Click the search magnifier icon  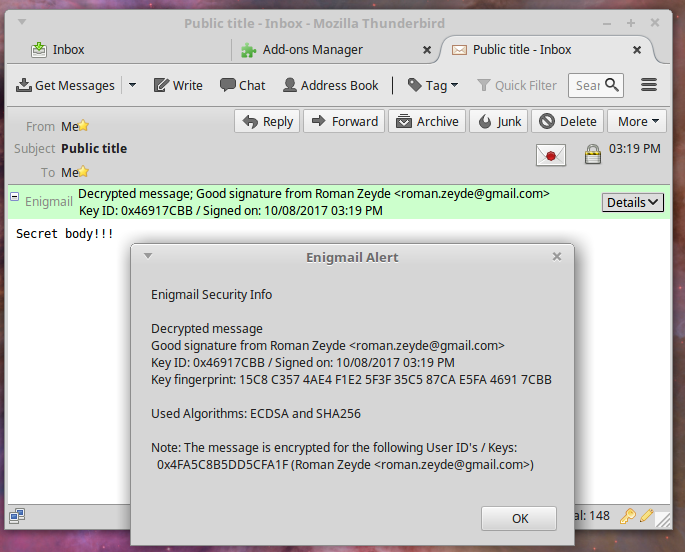[x=612, y=85]
